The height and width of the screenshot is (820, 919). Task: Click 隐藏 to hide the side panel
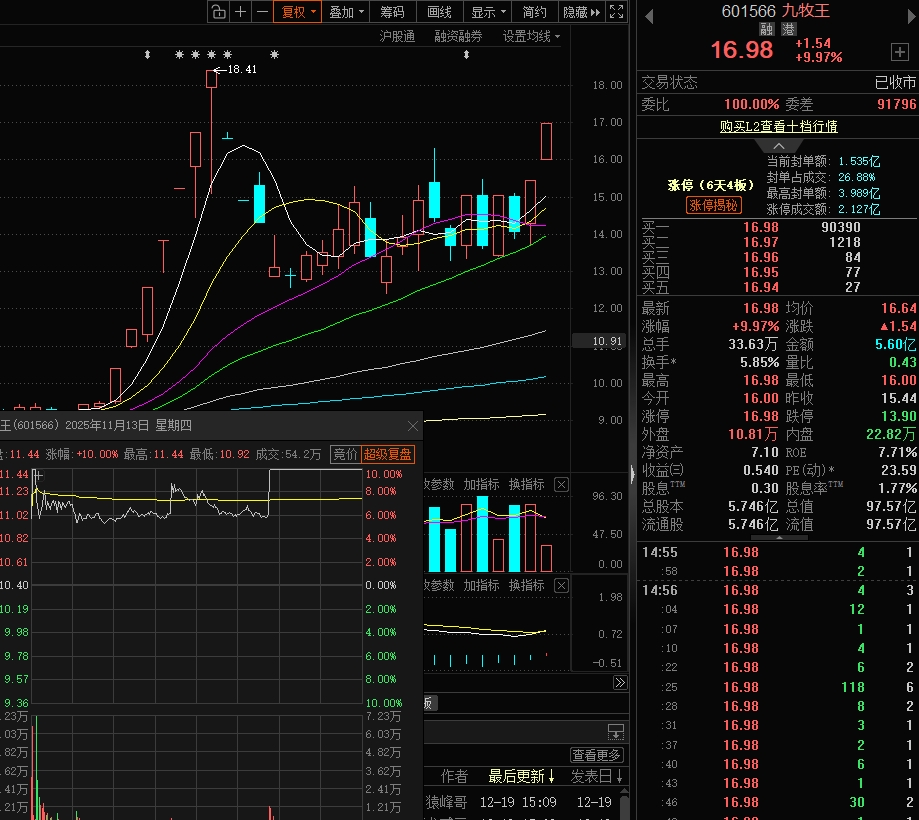581,12
